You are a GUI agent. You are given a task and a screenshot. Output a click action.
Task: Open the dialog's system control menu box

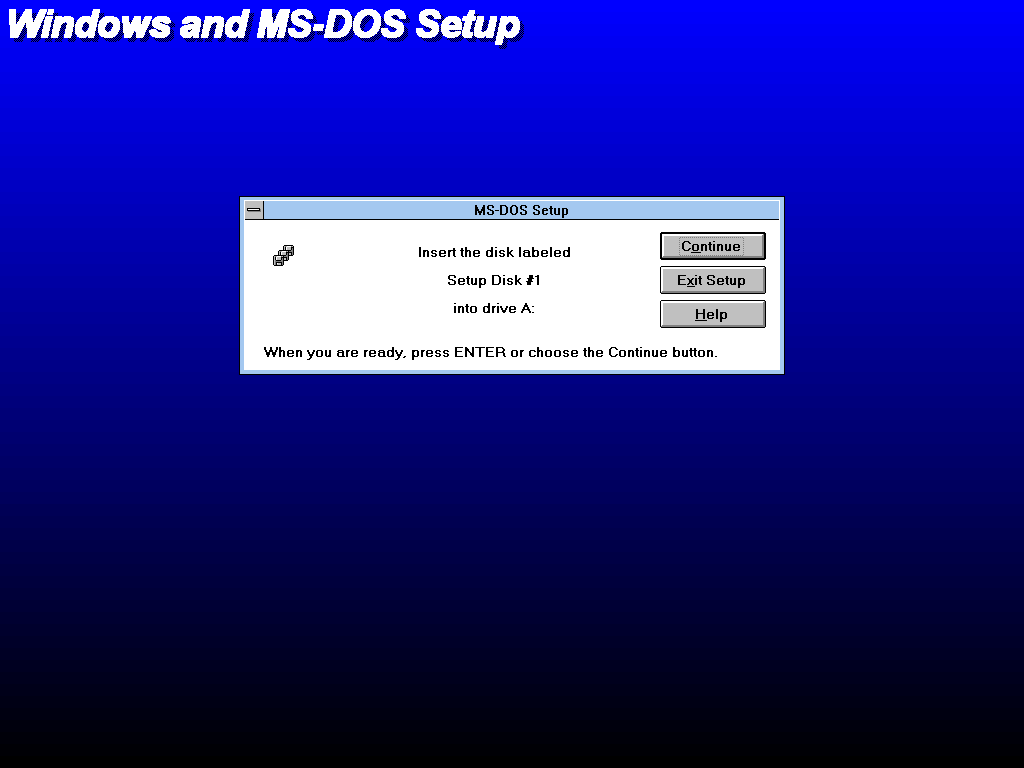click(x=254, y=210)
